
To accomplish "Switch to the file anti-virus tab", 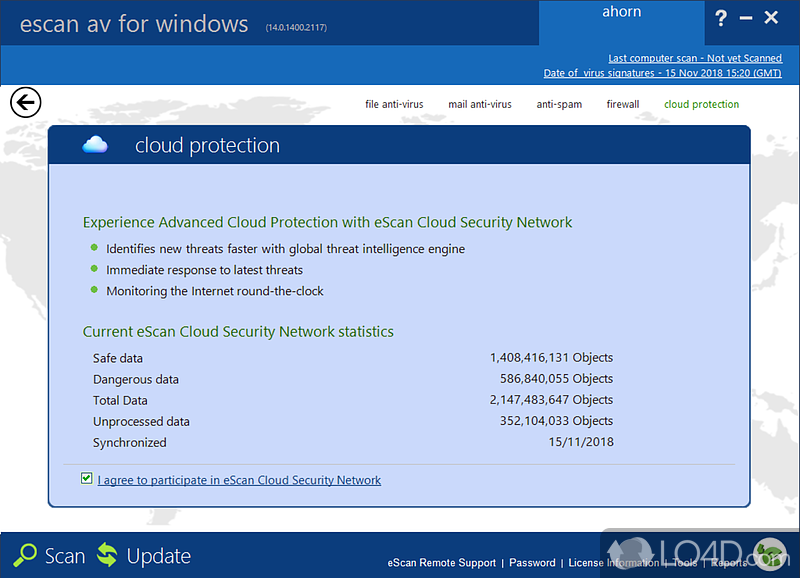I will point(394,104).
